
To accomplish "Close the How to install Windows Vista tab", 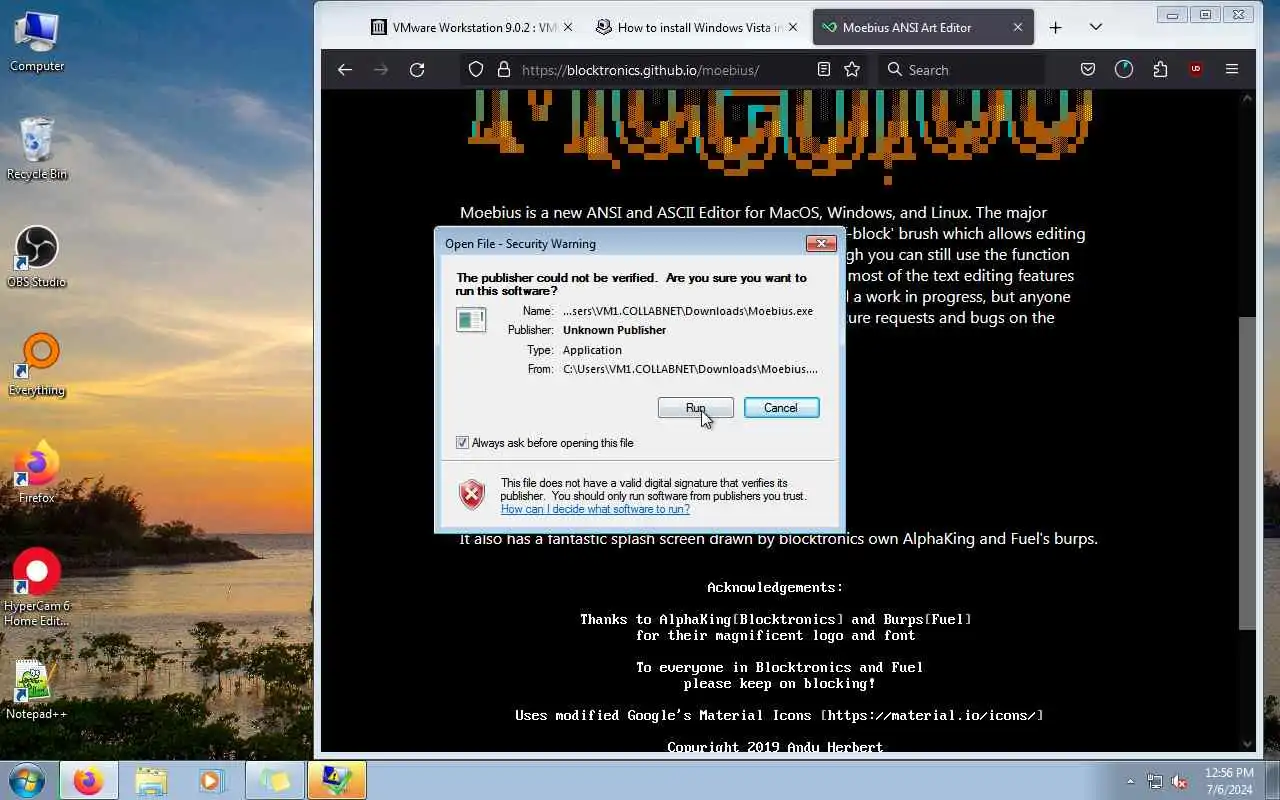I will (x=793, y=28).
